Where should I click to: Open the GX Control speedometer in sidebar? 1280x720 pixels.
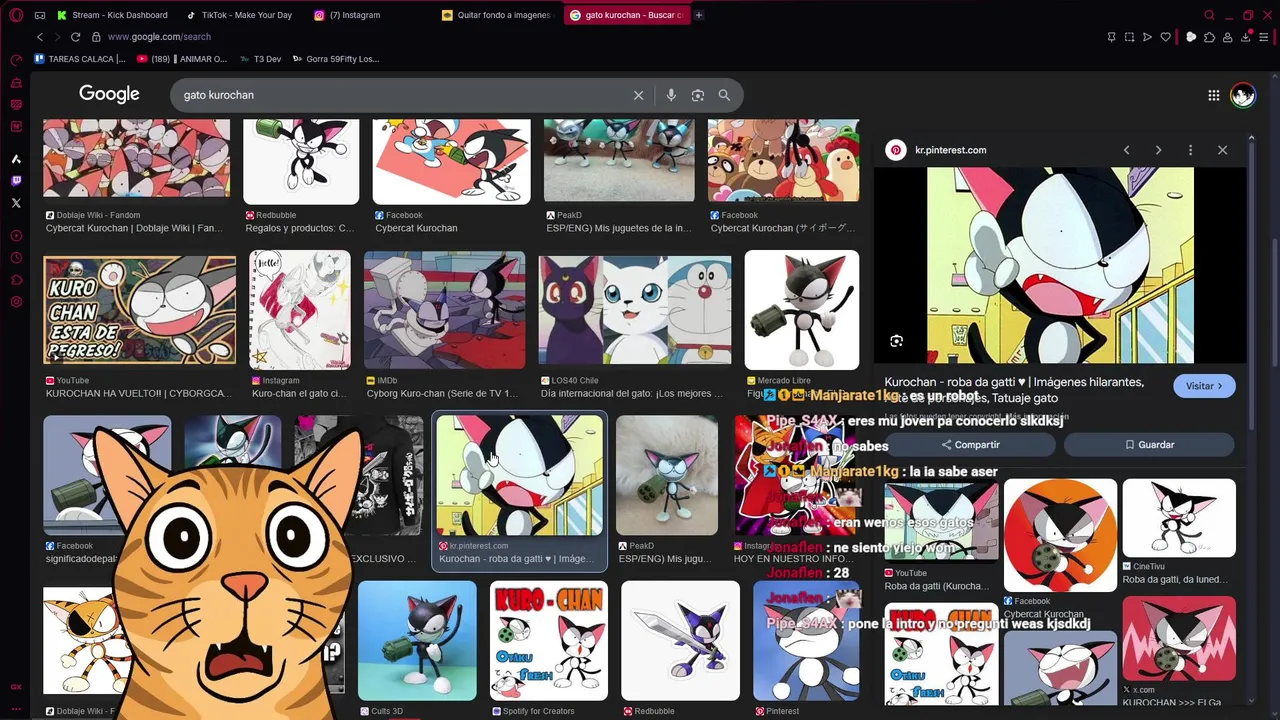click(x=16, y=60)
